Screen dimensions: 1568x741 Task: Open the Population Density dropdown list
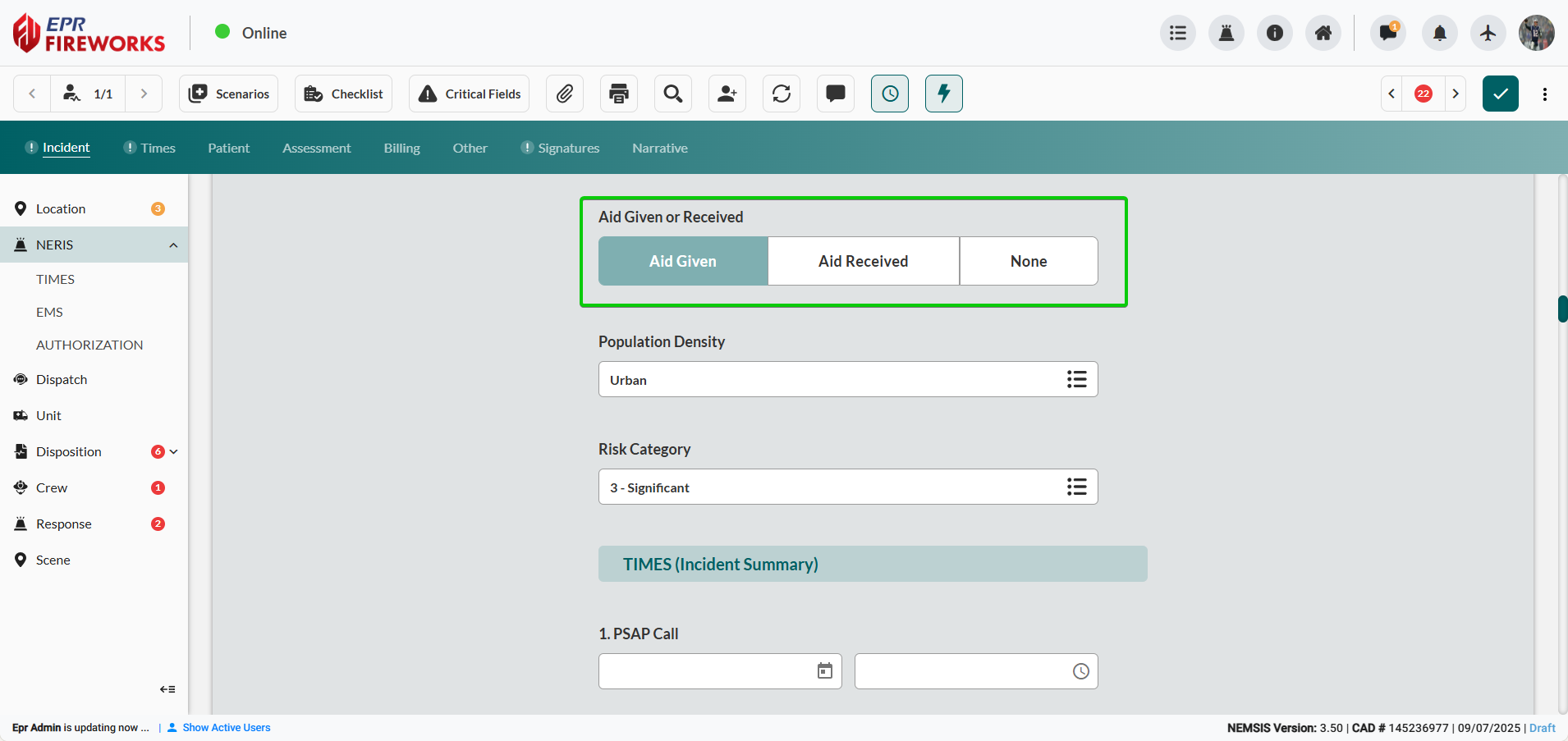tap(1076, 379)
